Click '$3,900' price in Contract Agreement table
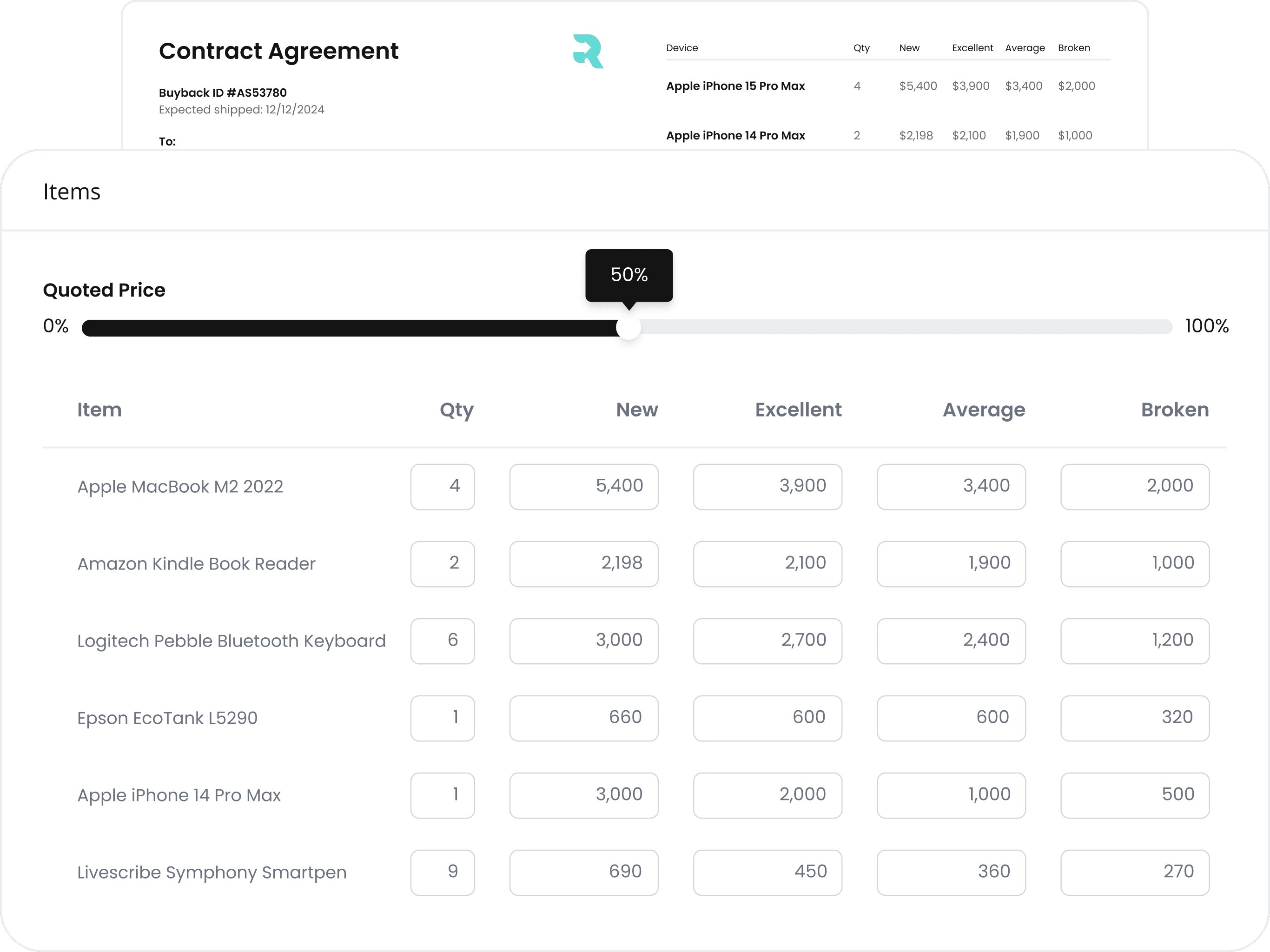This screenshot has width=1270, height=952. click(971, 86)
